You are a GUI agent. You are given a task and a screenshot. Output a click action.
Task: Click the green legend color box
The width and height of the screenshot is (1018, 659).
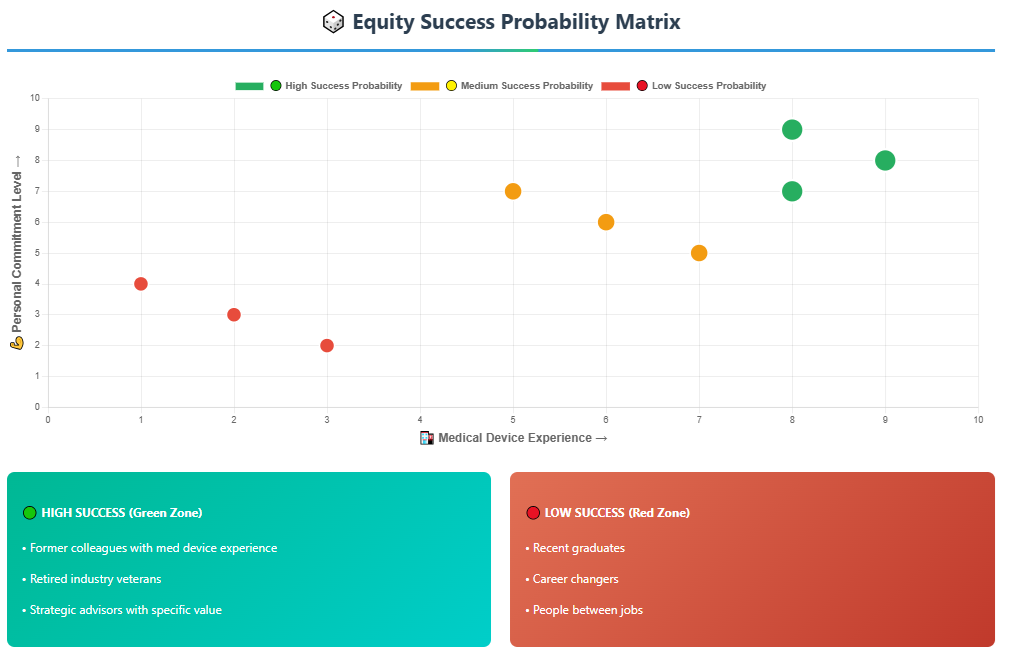[249, 86]
